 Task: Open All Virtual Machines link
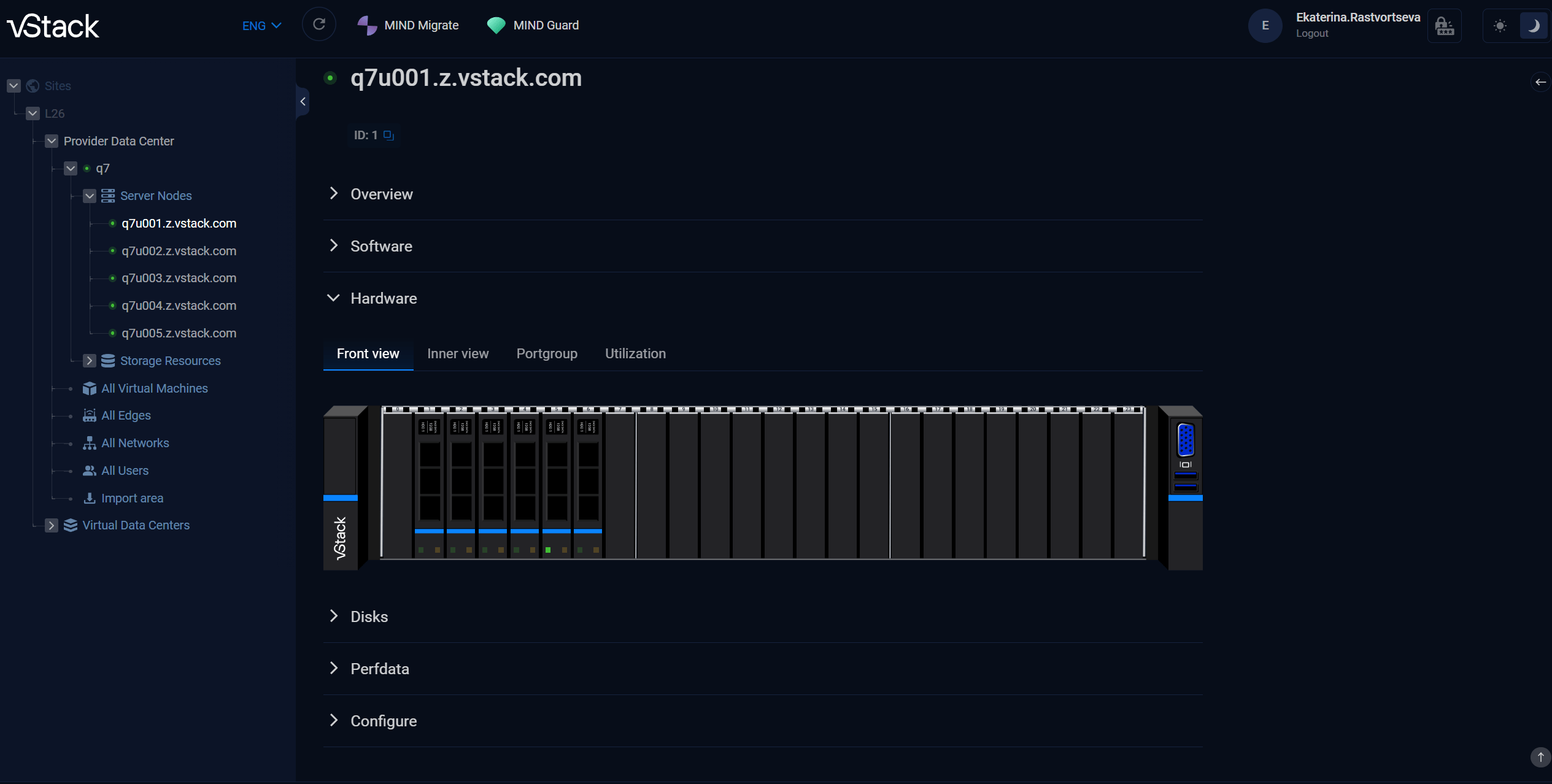click(x=155, y=388)
